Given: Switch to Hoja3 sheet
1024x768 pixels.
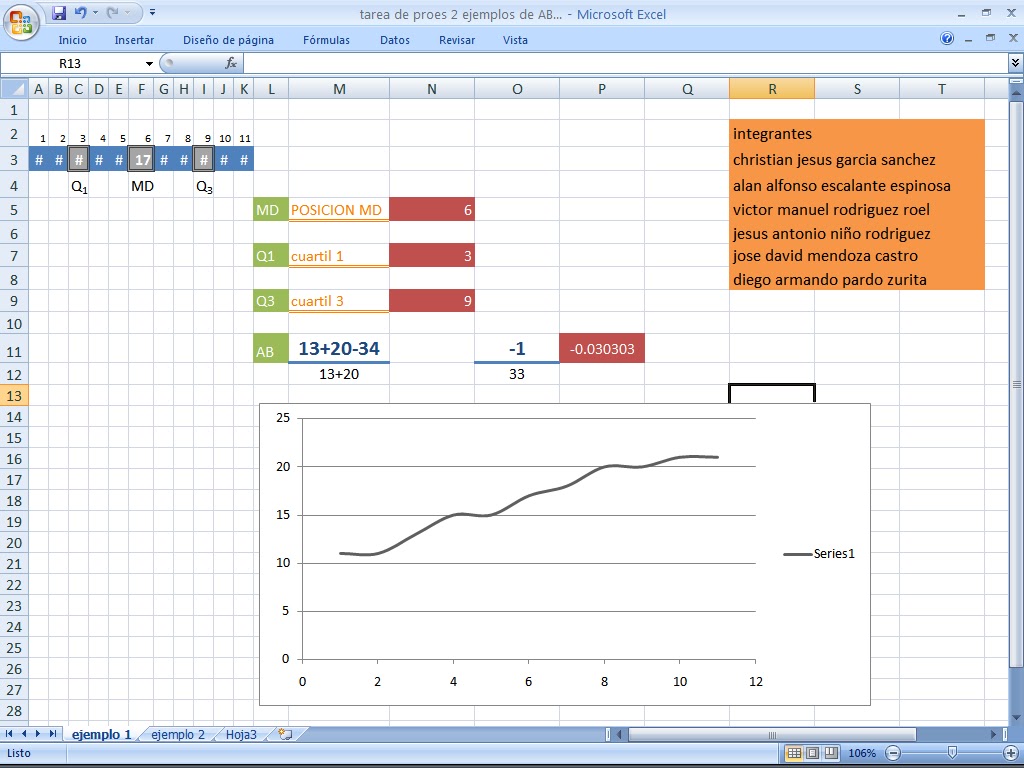Looking at the screenshot, I should coord(241,735).
